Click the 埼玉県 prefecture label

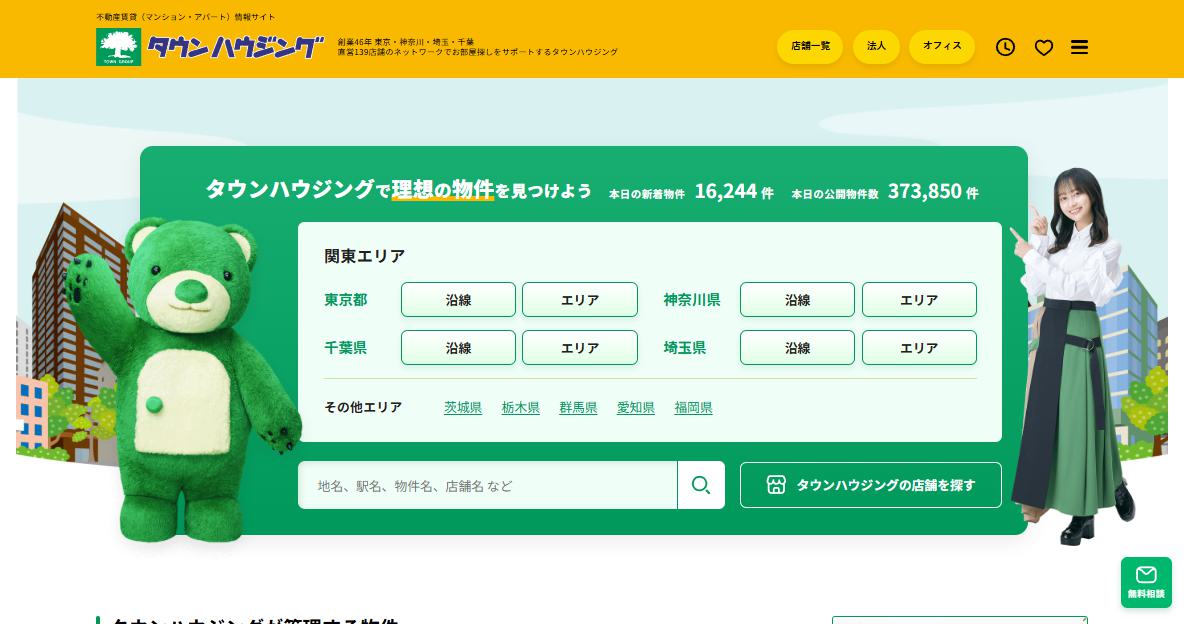[x=685, y=348]
